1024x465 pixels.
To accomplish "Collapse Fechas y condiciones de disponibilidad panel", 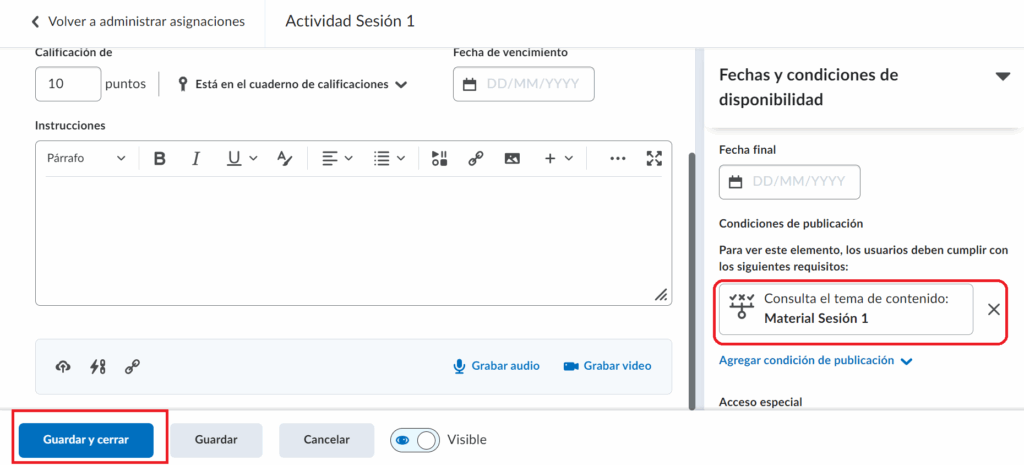I will click(1002, 76).
